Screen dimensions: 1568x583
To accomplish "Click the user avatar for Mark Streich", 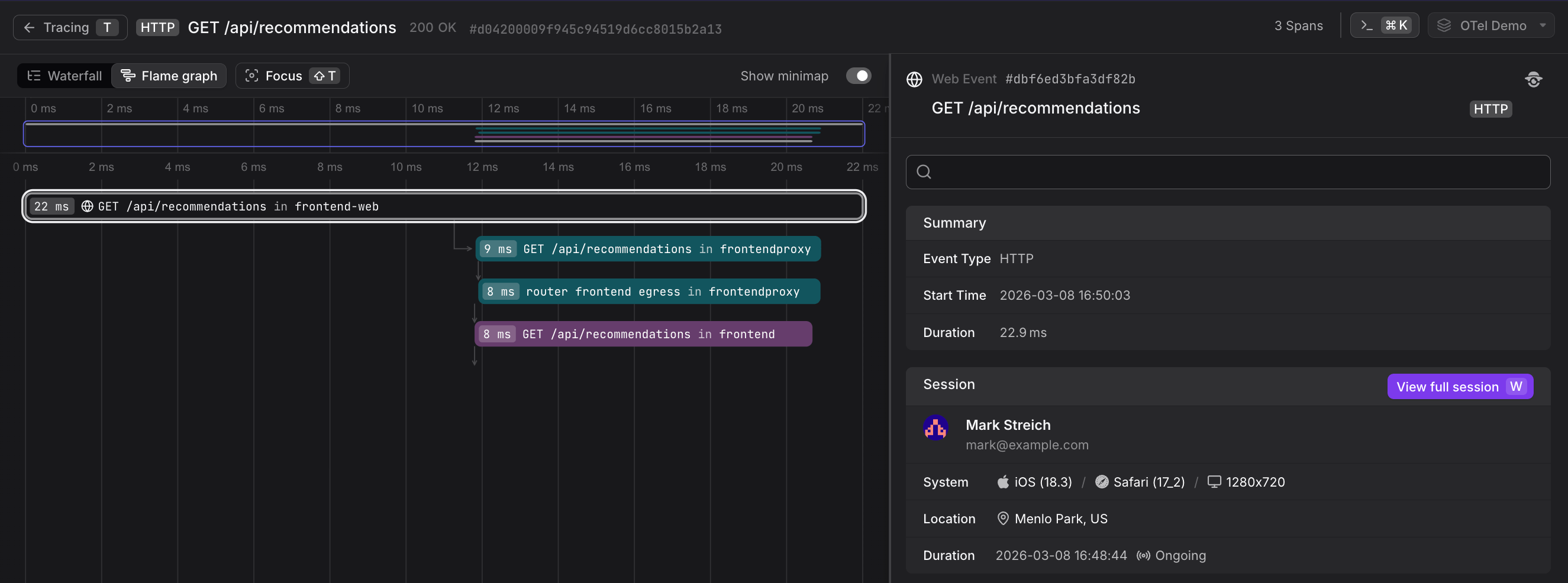I will [x=935, y=428].
